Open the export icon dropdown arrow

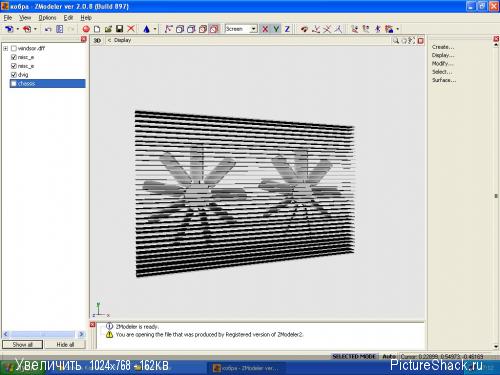tap(35, 29)
